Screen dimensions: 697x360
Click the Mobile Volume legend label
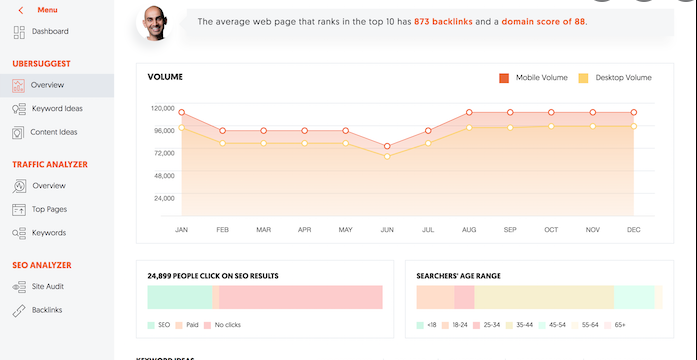541,78
